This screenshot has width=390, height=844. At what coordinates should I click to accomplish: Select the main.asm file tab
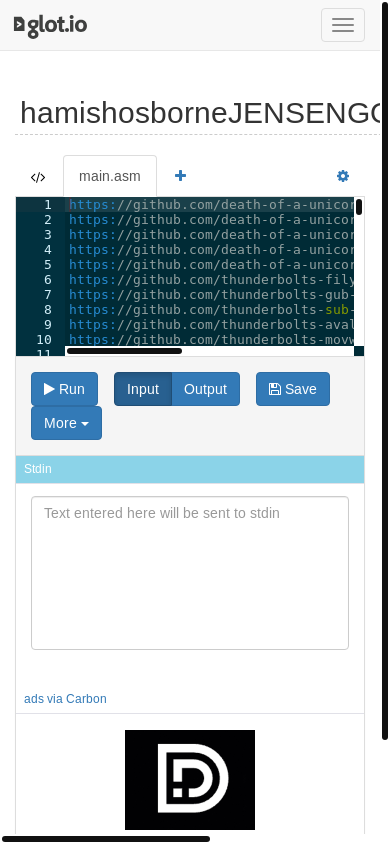point(110,176)
